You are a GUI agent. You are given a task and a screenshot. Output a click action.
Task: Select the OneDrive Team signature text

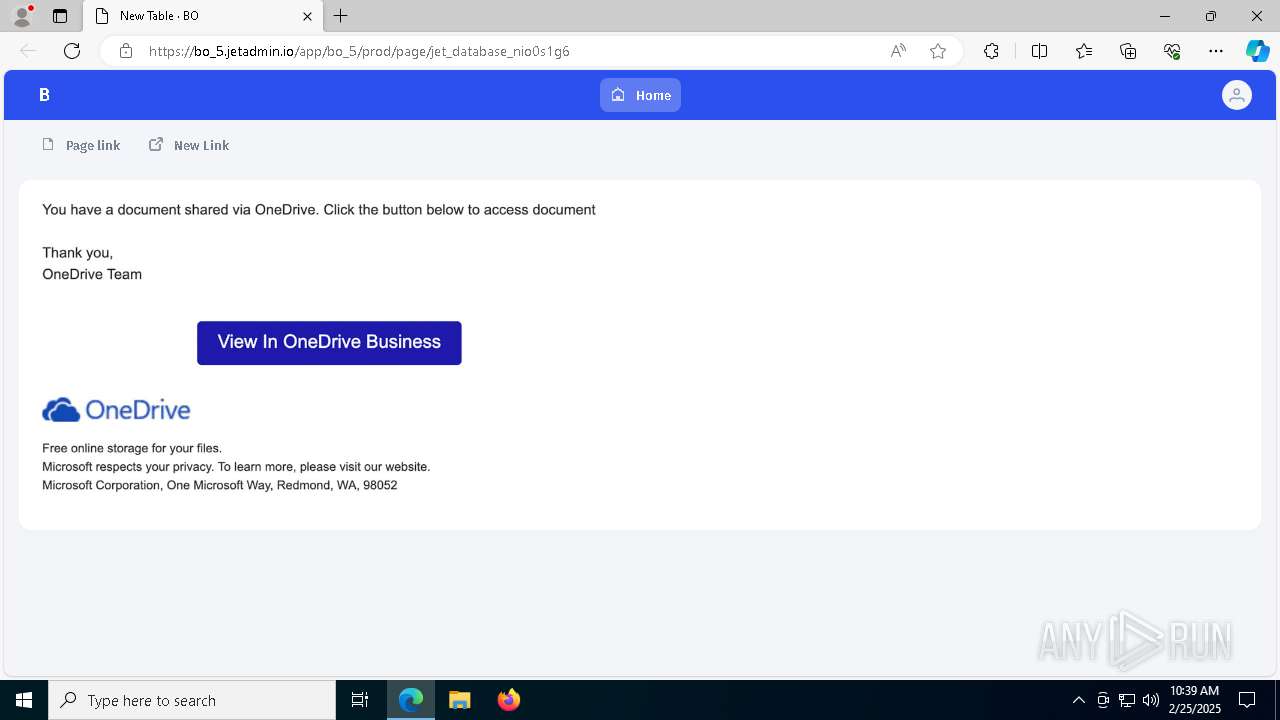[92, 274]
